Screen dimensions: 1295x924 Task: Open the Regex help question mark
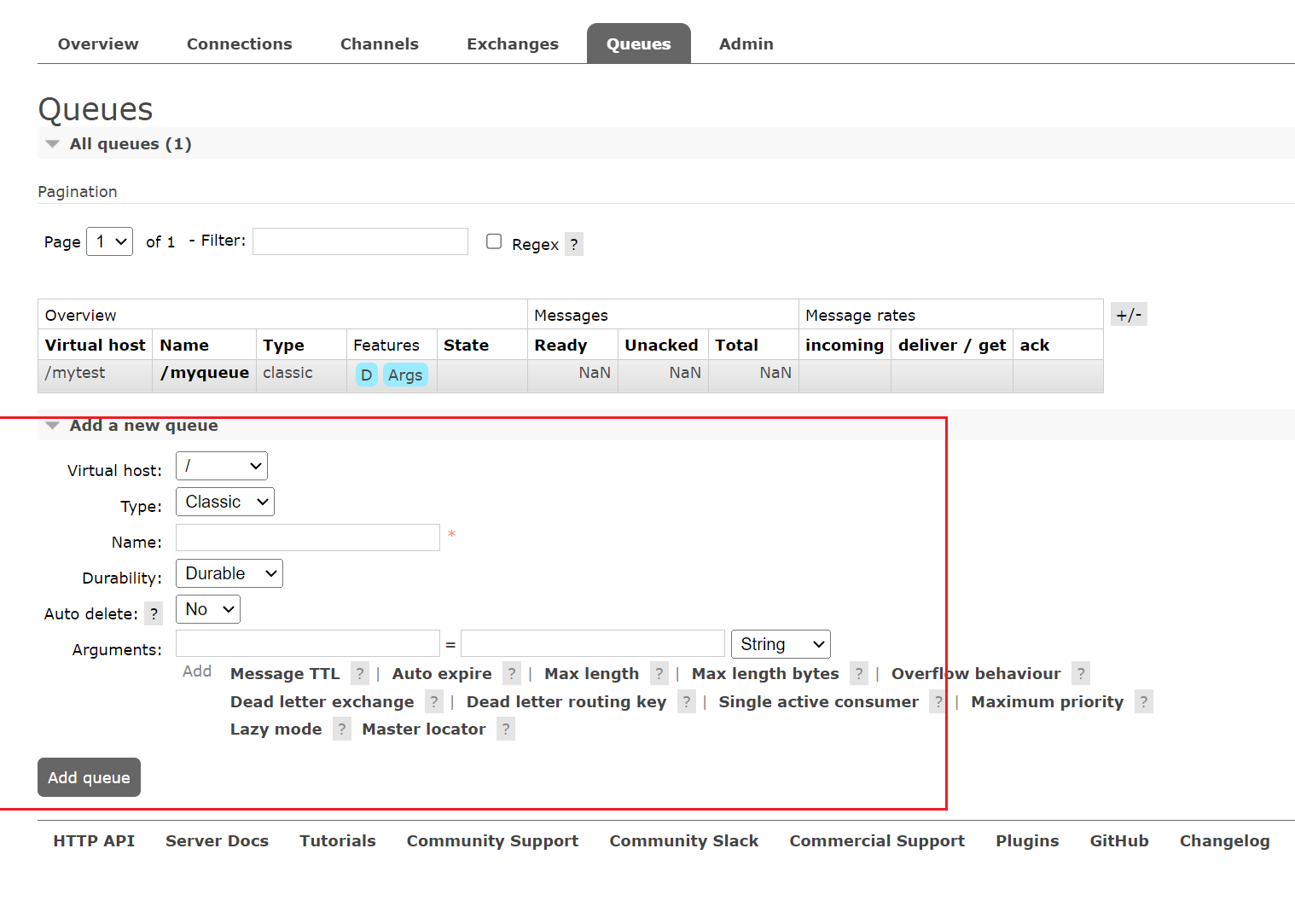574,245
